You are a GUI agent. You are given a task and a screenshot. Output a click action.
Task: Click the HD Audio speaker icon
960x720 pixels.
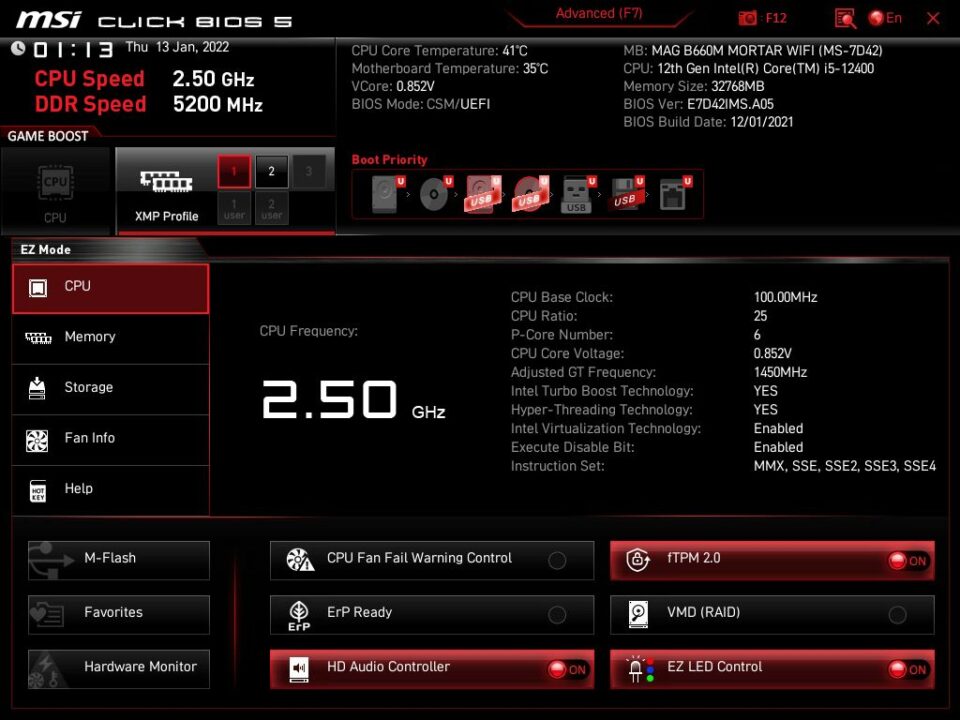click(299, 669)
